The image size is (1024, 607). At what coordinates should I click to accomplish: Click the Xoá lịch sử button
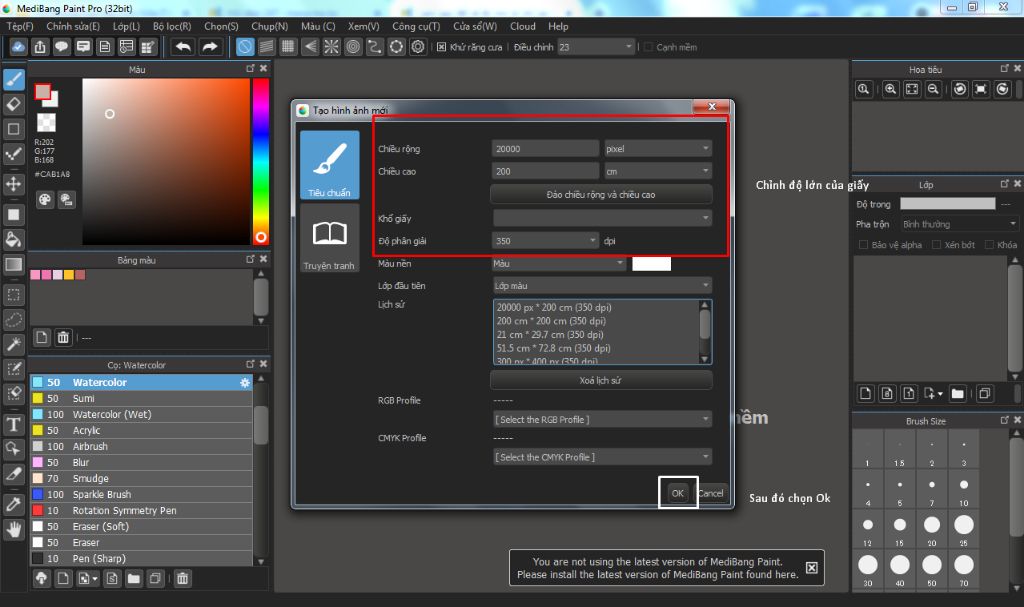[601, 380]
